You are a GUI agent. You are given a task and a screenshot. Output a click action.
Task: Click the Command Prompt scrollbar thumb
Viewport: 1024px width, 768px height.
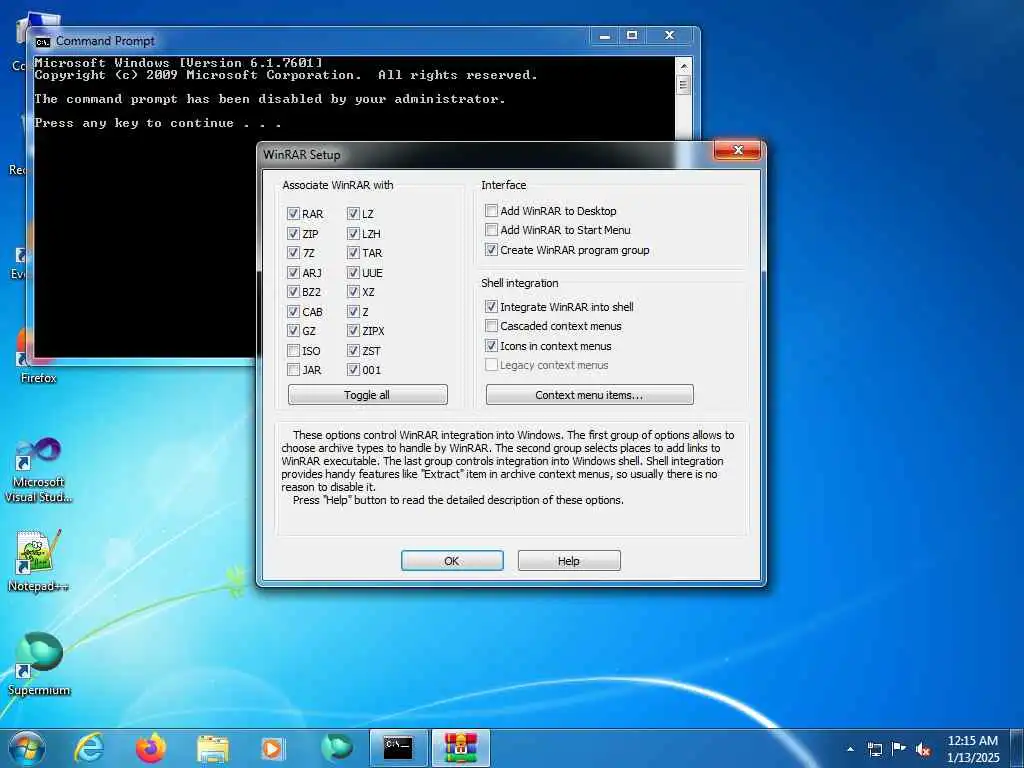pyautogui.click(x=684, y=85)
